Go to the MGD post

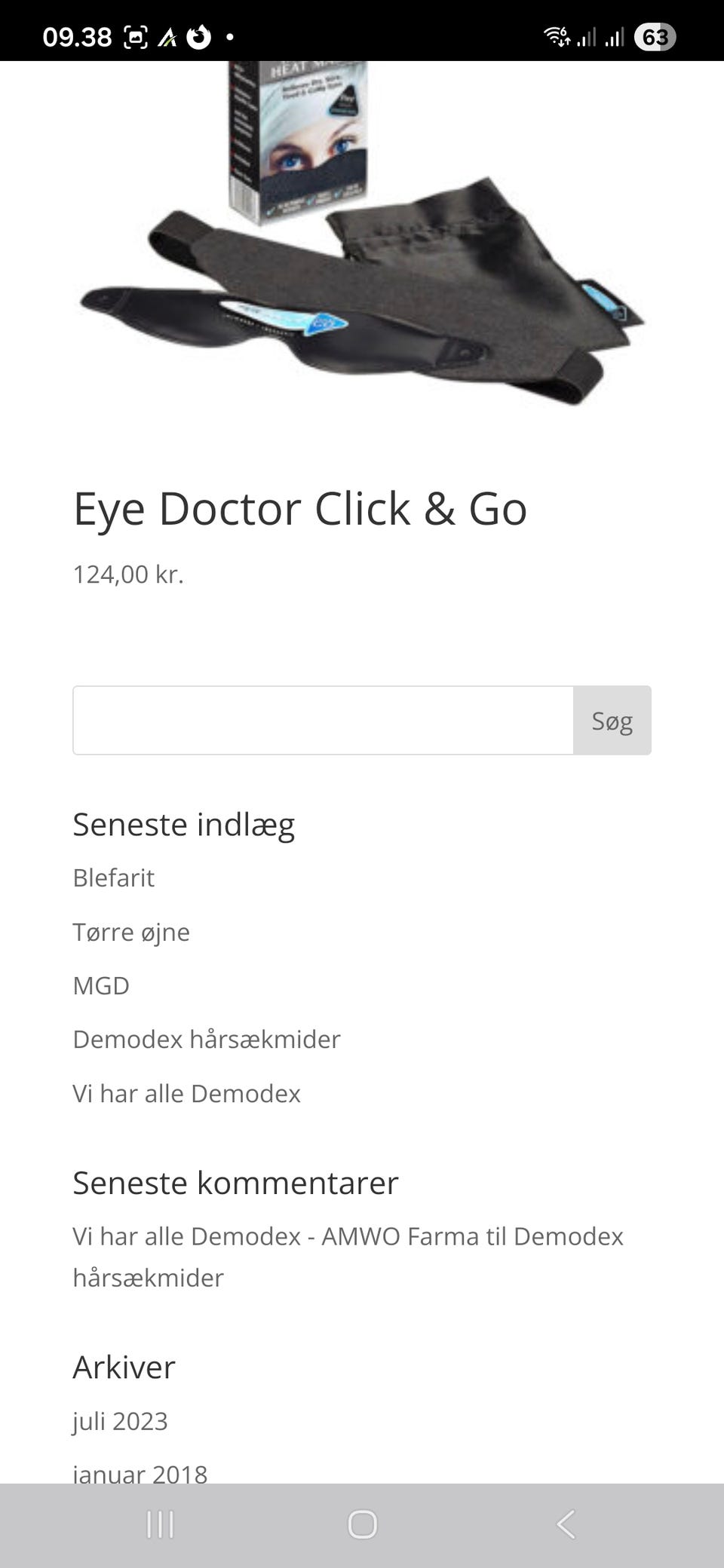coord(101,986)
